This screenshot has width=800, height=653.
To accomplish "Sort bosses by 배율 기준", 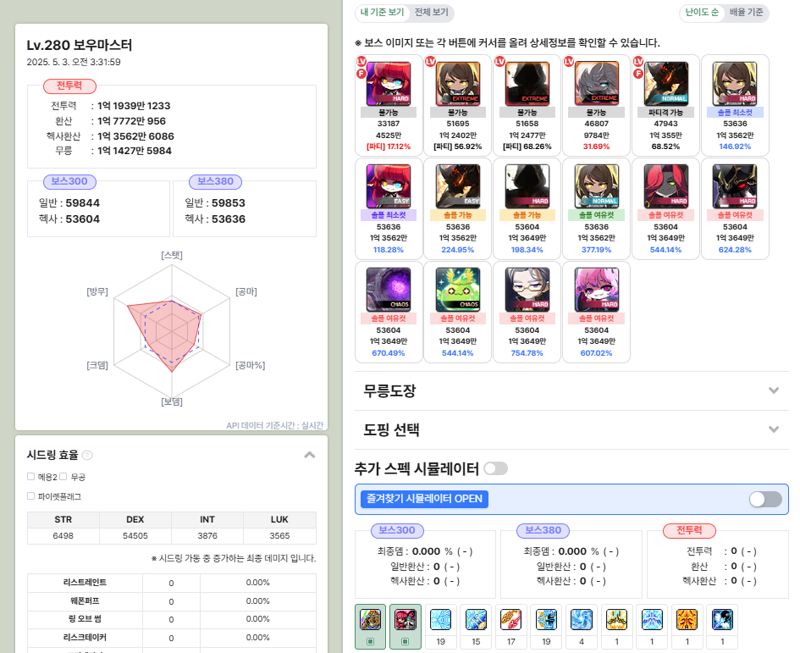I will pos(746,12).
